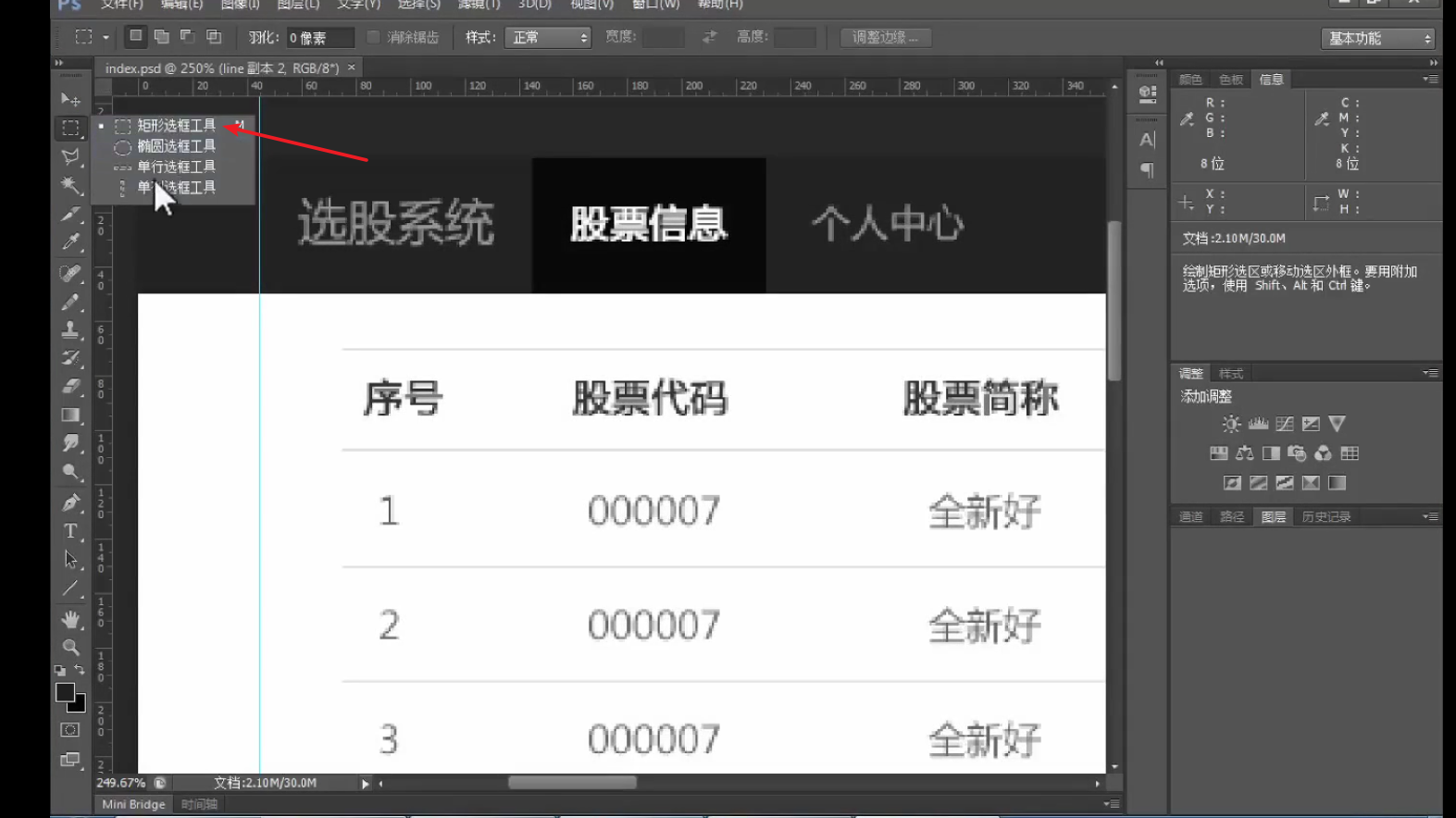Swap foreground and background colors
Image resolution: width=1456 pixels, height=818 pixels.
[80, 670]
